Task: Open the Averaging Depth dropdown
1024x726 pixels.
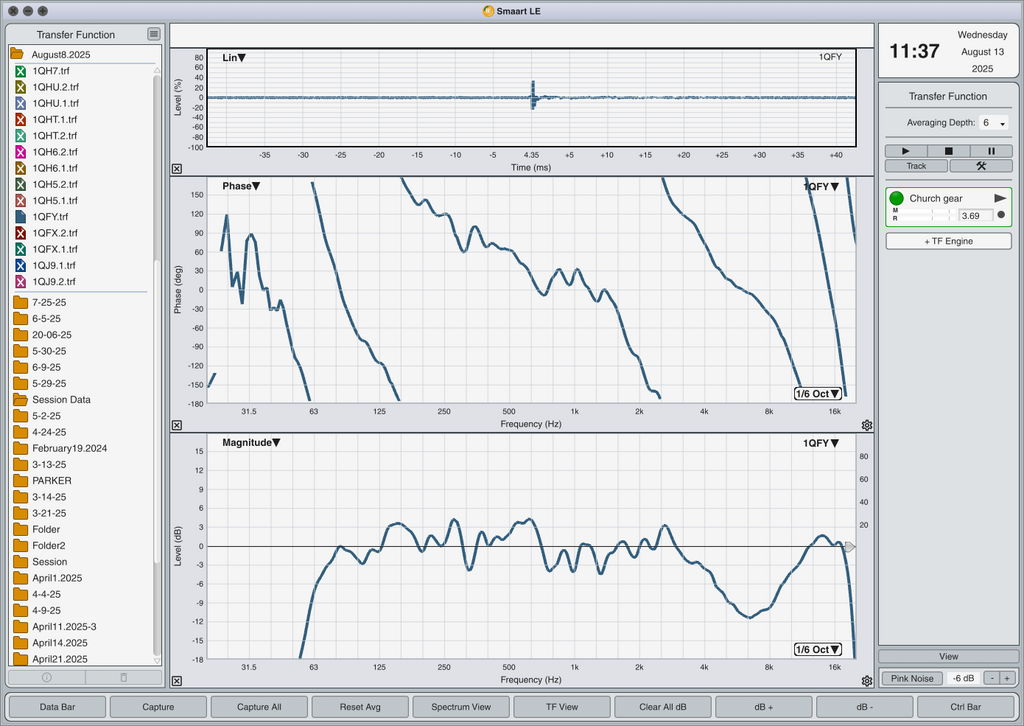Action: 993,123
